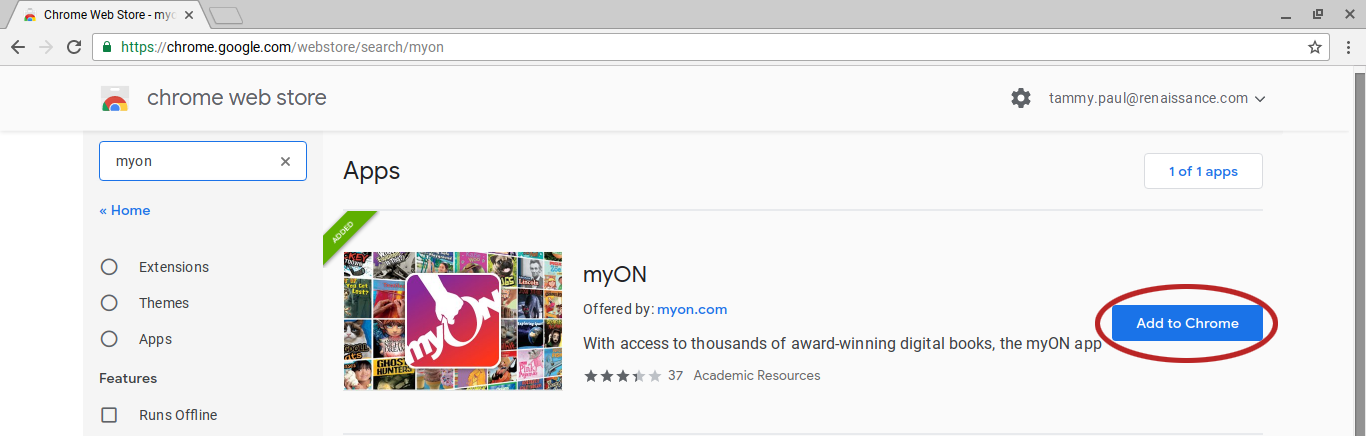Open the myON app thumbnail image
The width and height of the screenshot is (1366, 436).
click(453, 320)
